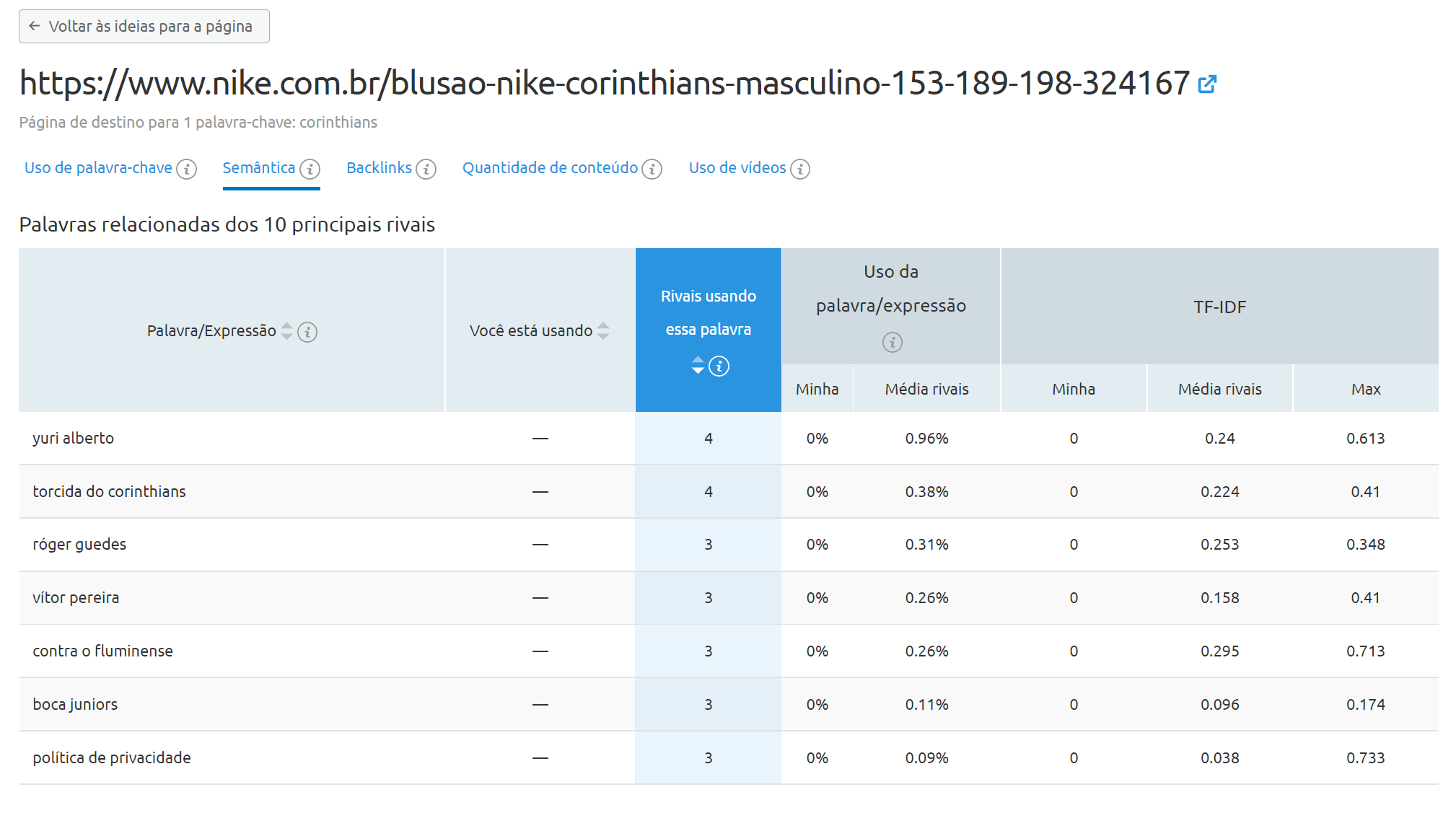
Task: Click info icon beside Uso de vídeos
Action: click(800, 169)
